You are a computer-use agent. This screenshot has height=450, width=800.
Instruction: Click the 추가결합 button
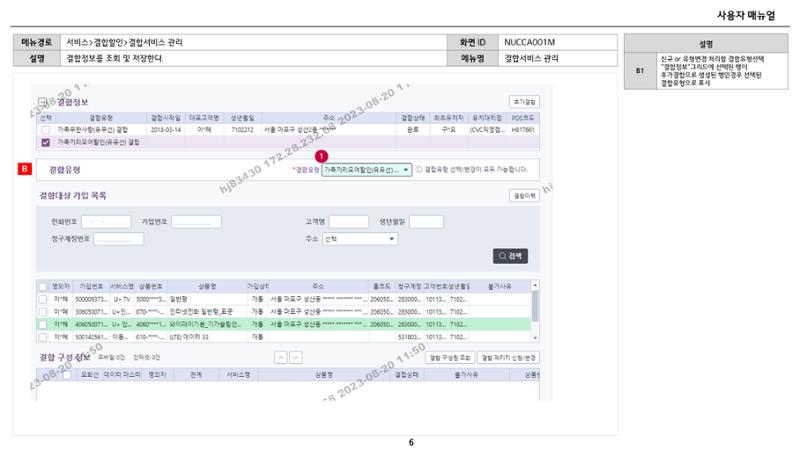point(524,102)
